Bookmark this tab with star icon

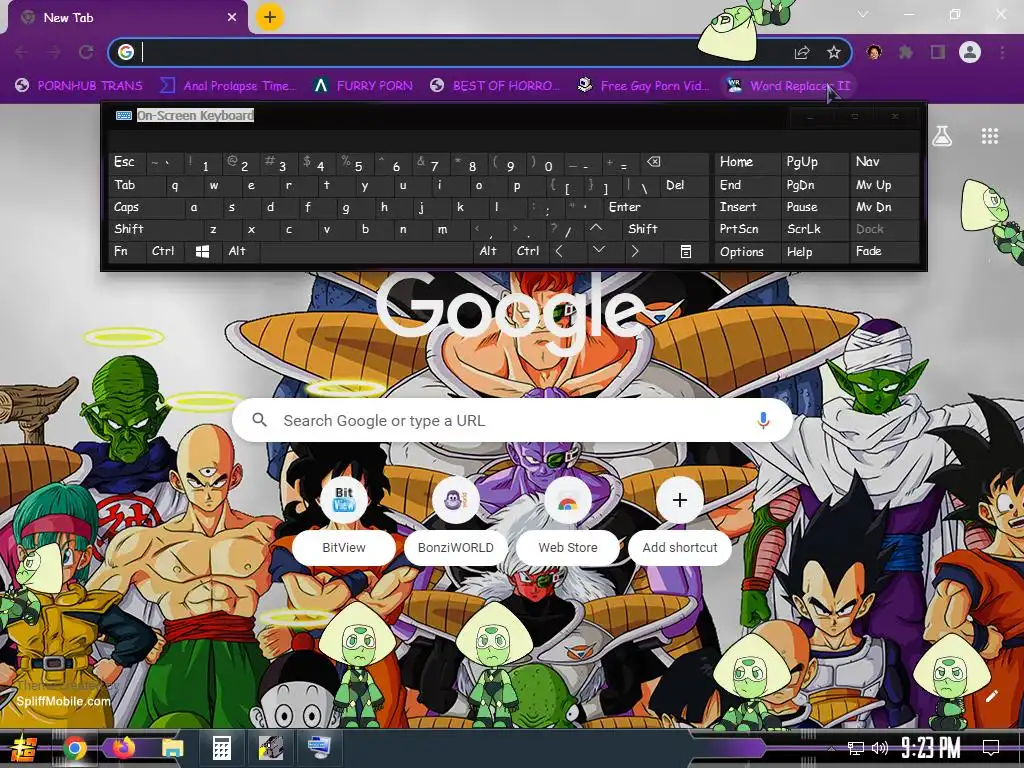coord(833,52)
